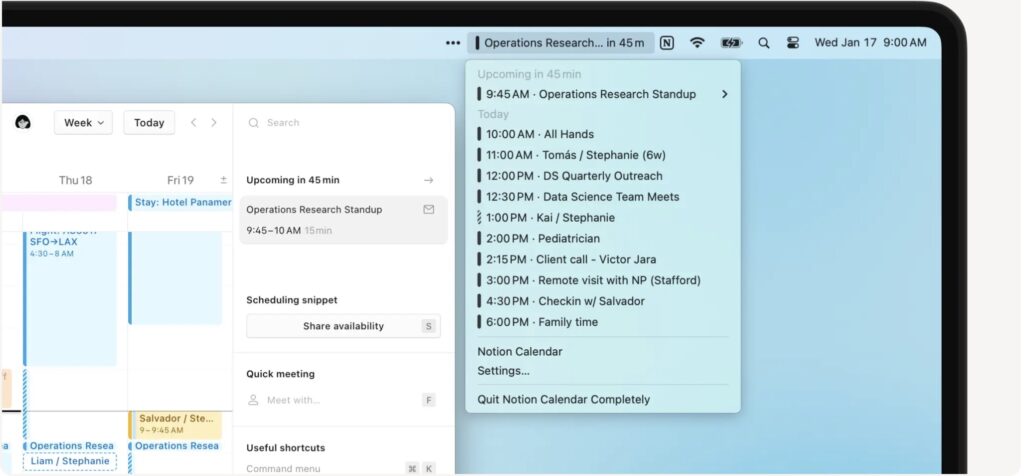Select 10:00 AM All Hands entry
The height and width of the screenshot is (476, 1024).
pos(603,134)
